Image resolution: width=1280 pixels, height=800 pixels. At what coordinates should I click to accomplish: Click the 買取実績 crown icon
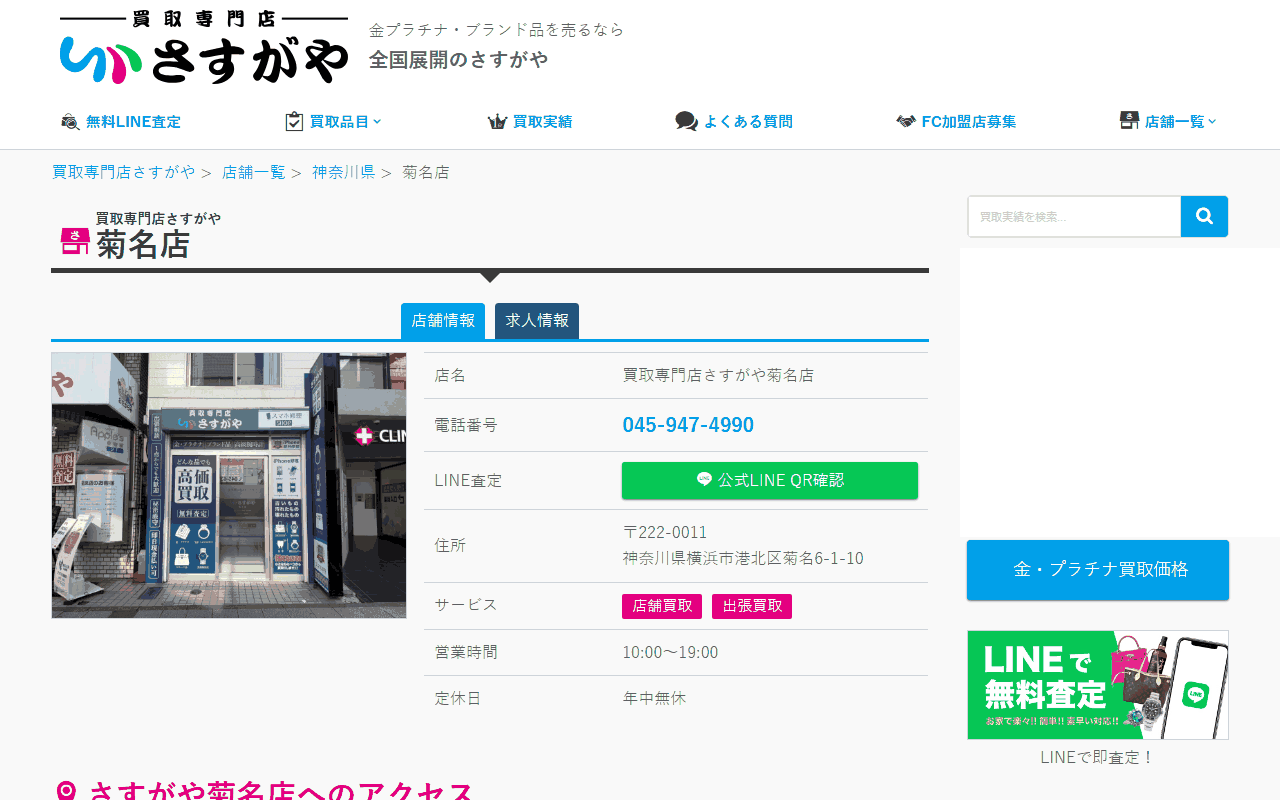(x=497, y=122)
